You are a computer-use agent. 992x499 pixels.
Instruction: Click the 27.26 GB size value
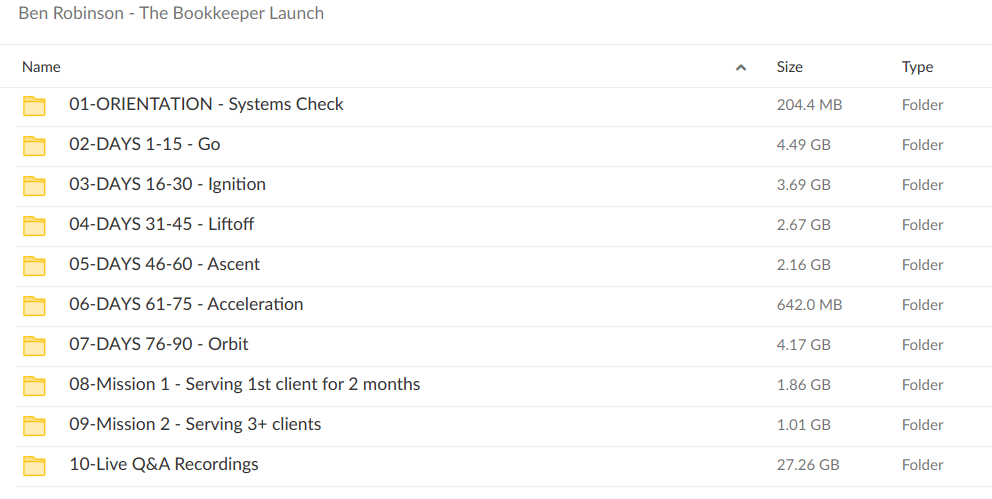807,465
